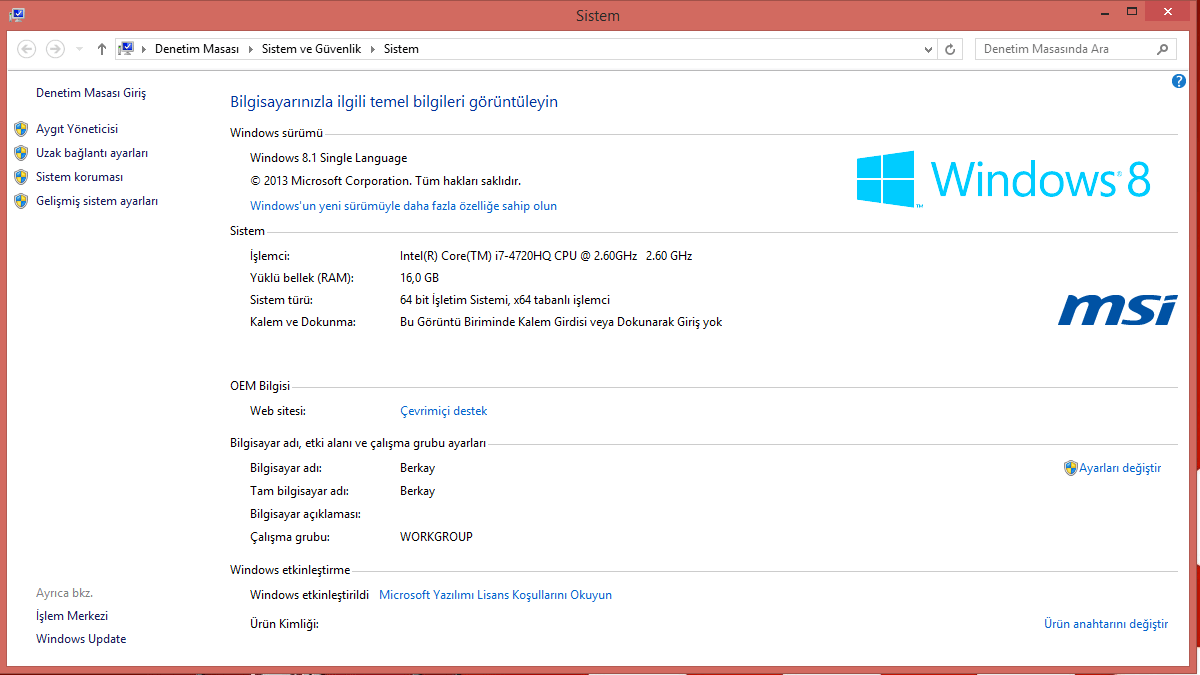Select text Windows 8.1 Single Language
Viewport: 1200px width, 675px height.
pyautogui.click(x=328, y=158)
